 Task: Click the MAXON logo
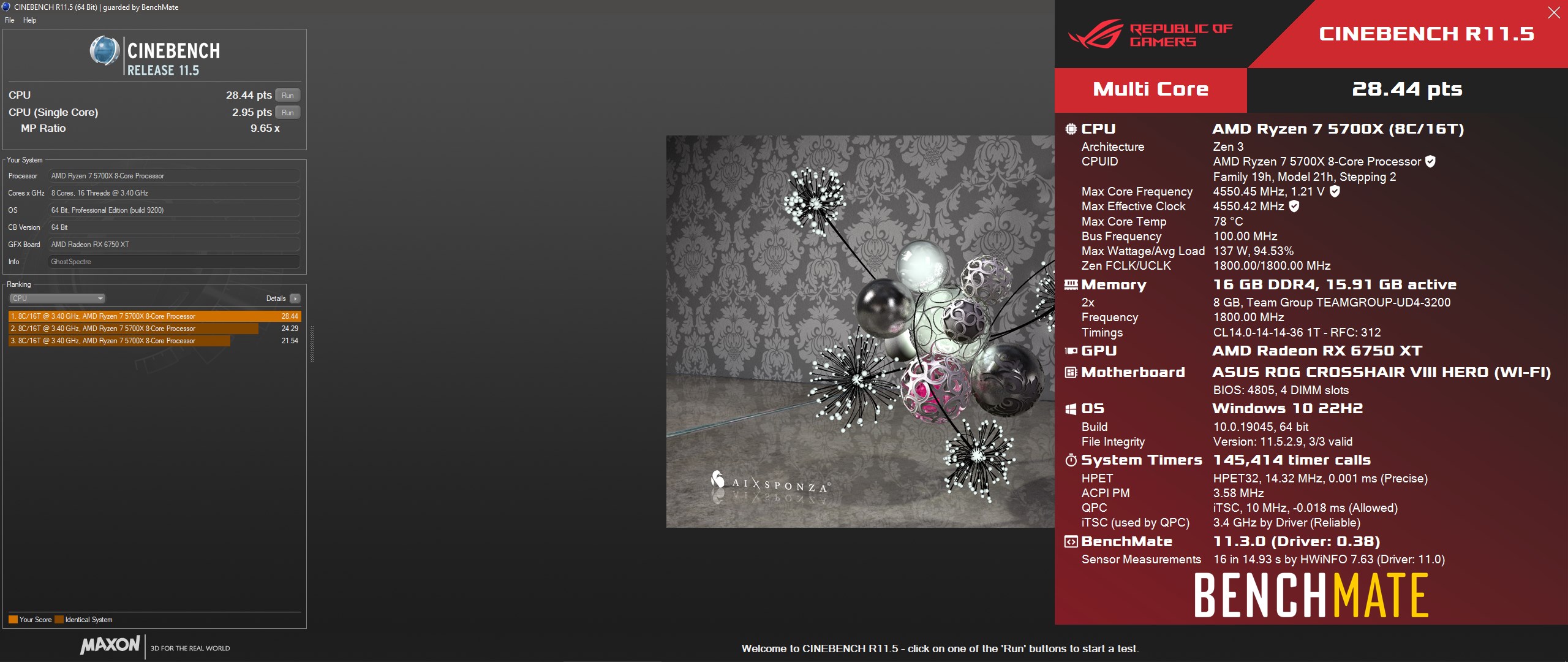tap(110, 645)
